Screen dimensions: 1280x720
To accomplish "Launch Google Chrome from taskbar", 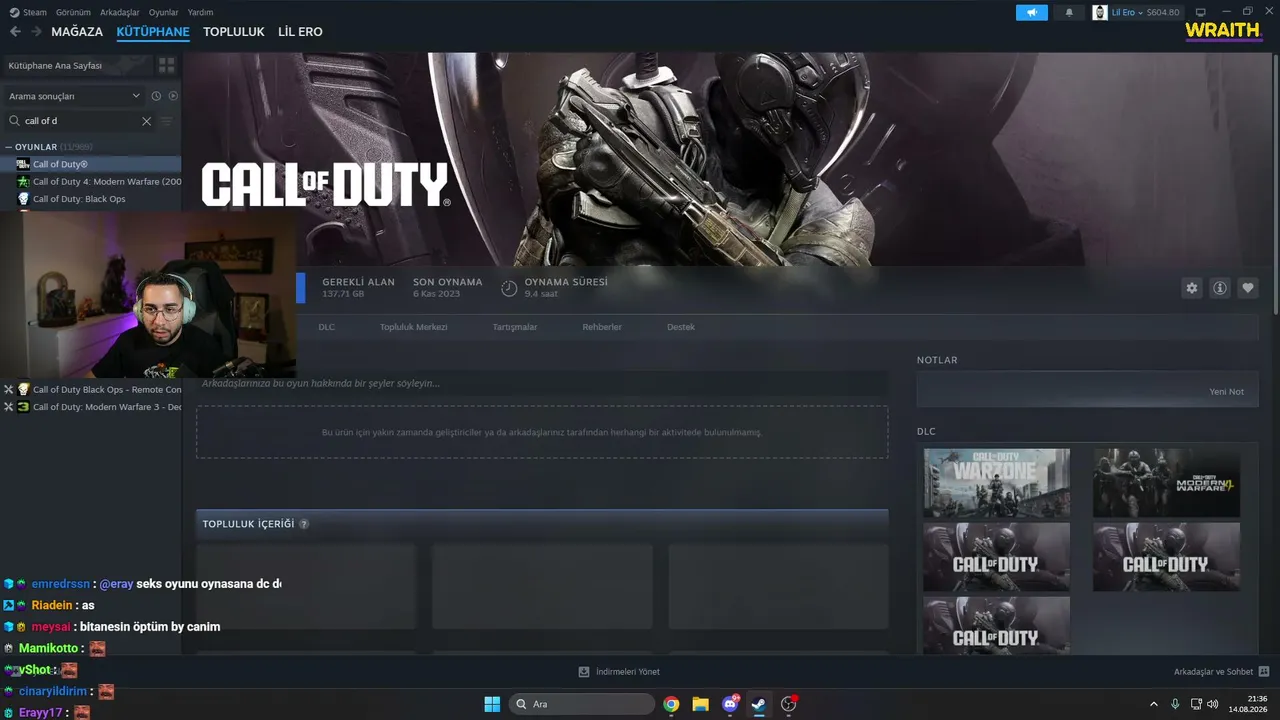I will click(x=671, y=704).
